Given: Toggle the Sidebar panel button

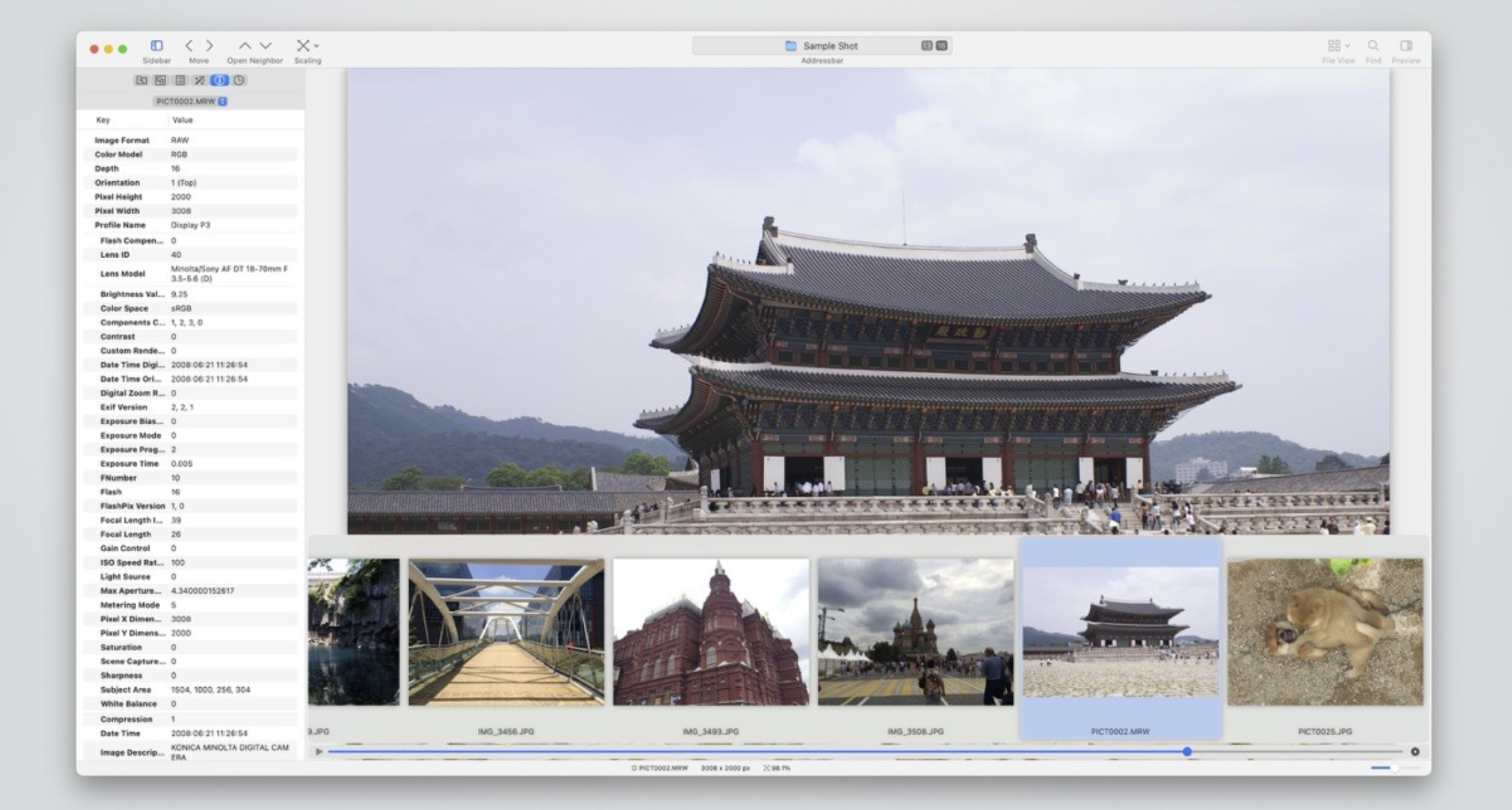Looking at the screenshot, I should pyautogui.click(x=157, y=45).
